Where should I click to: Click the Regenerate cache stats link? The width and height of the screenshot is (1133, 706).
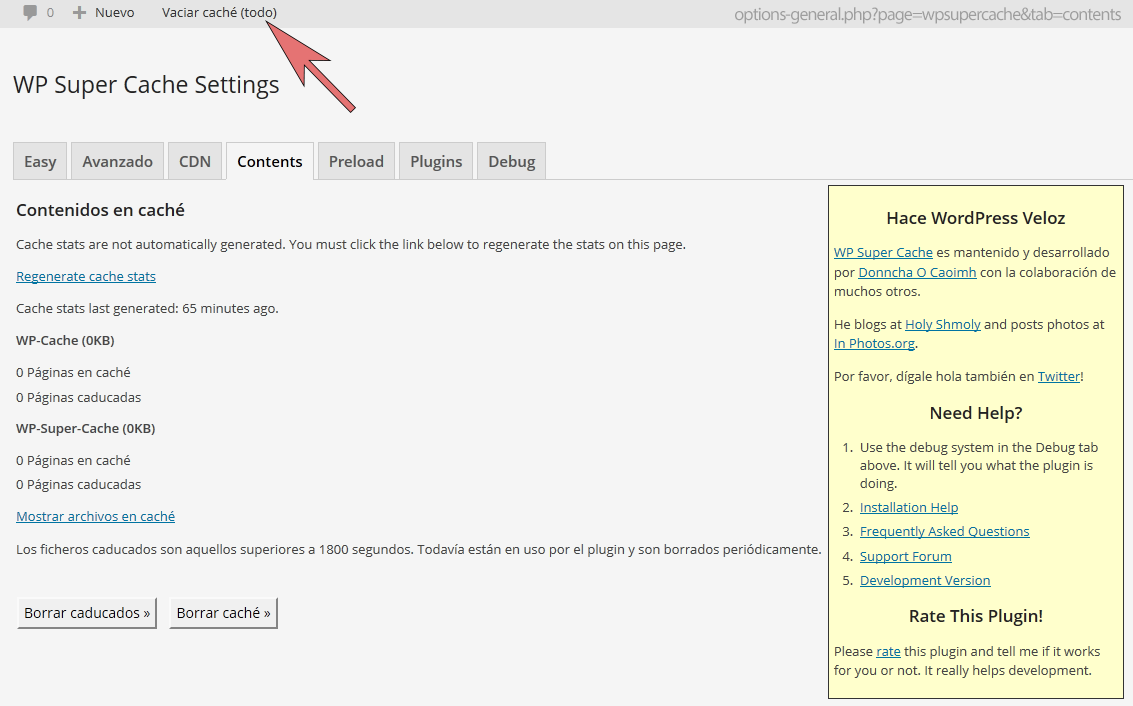(x=86, y=276)
